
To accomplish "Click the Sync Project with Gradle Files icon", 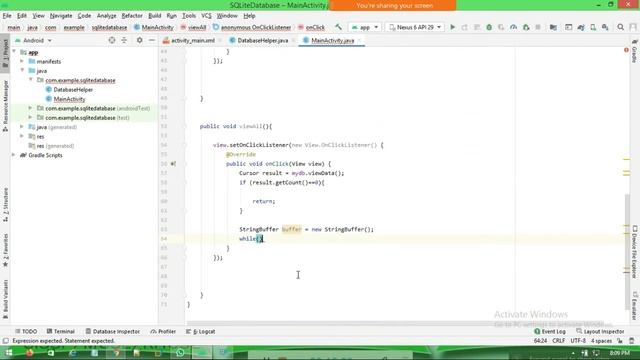I will click(x=581, y=27).
